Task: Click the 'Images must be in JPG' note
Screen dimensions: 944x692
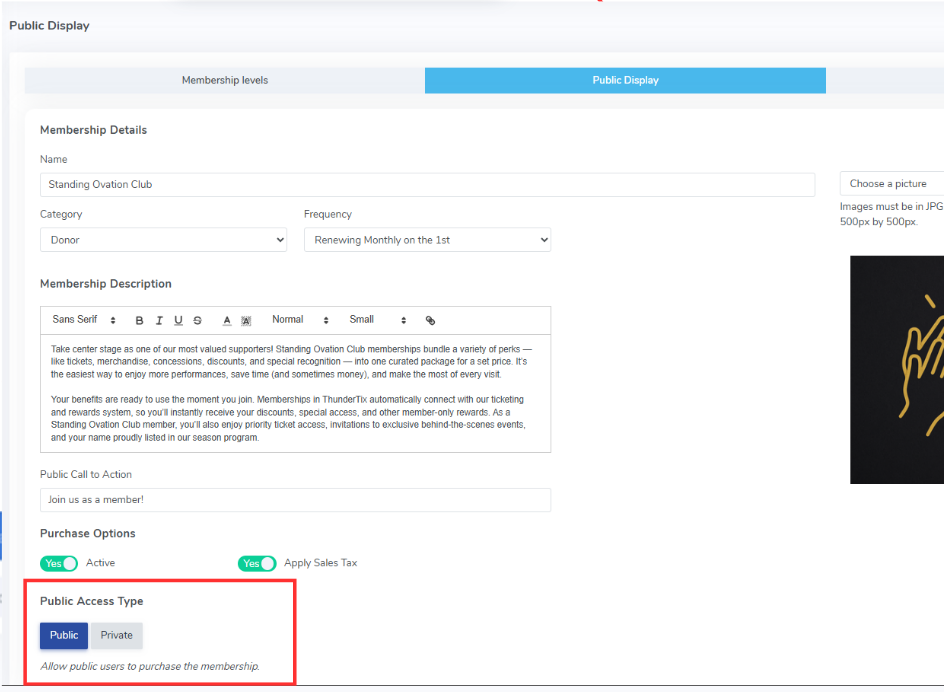Action: (892, 214)
